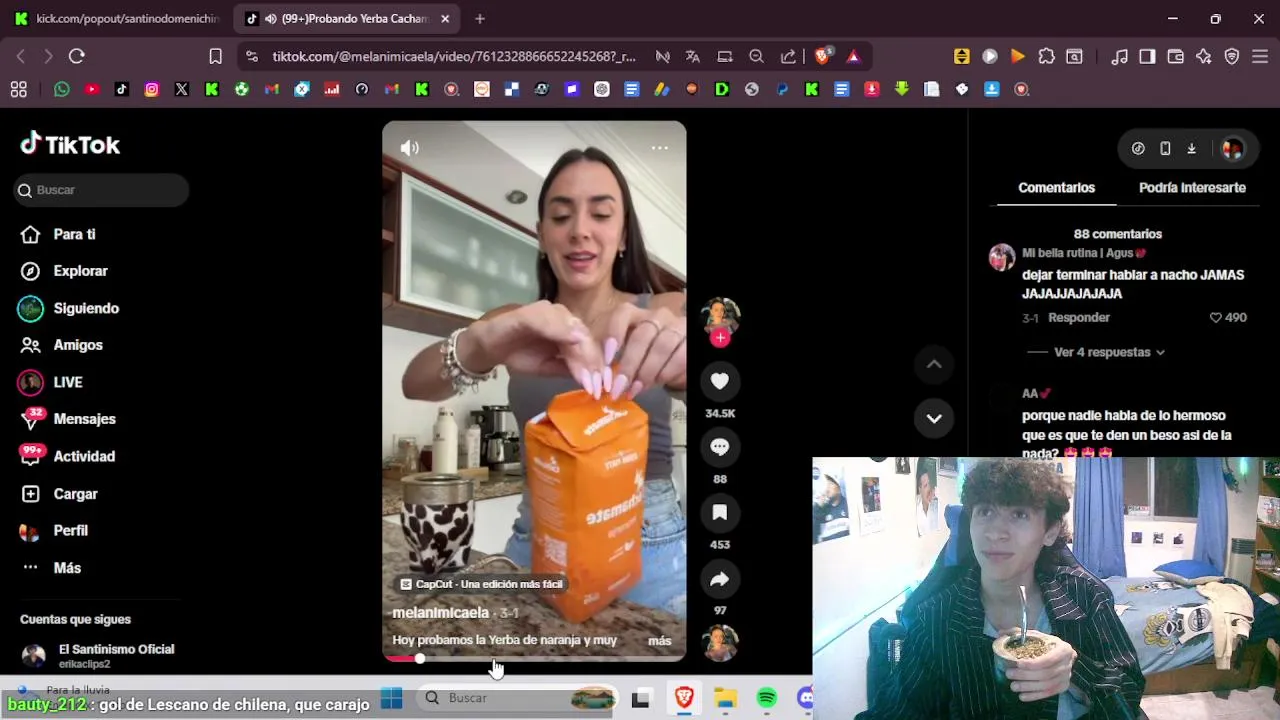The image size is (1280, 720).
Task: Open the WhatsApp bookmark
Action: [62, 89]
